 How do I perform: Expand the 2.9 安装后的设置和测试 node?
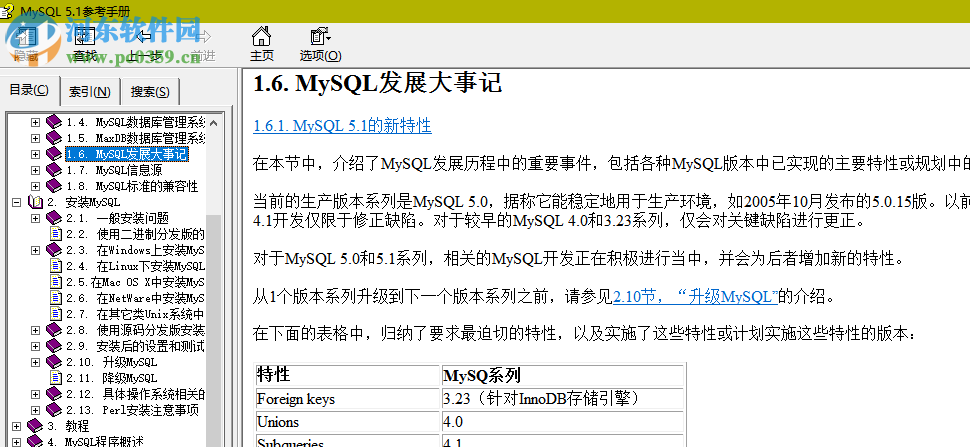pyautogui.click(x=35, y=346)
